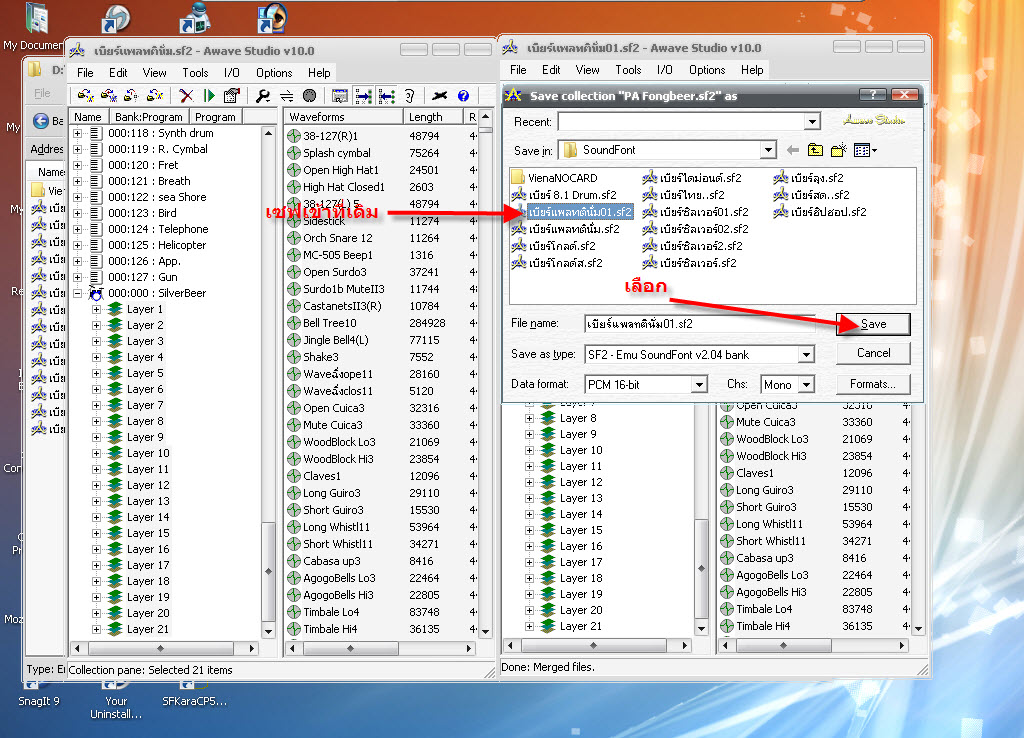Open the Save in folder dropdown
The image size is (1024, 738).
pyautogui.click(x=768, y=150)
